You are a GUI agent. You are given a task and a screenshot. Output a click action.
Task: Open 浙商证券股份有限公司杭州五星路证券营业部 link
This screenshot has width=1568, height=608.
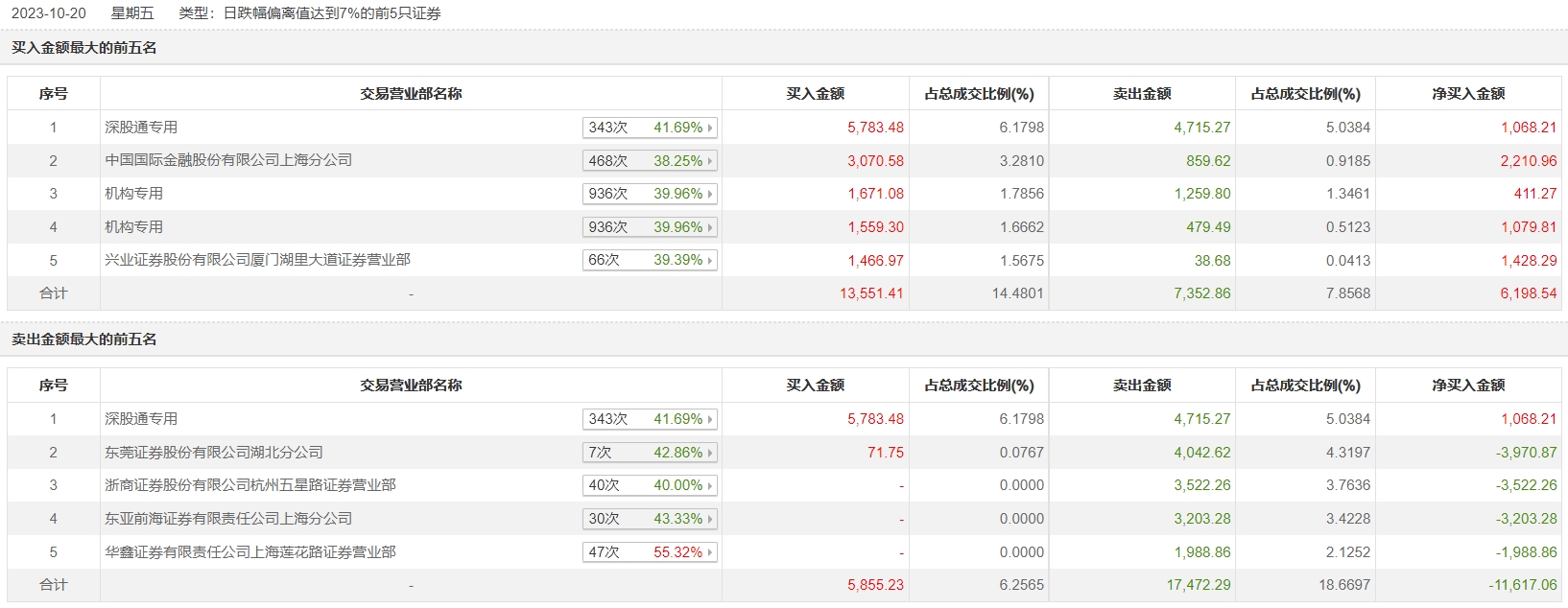249,485
